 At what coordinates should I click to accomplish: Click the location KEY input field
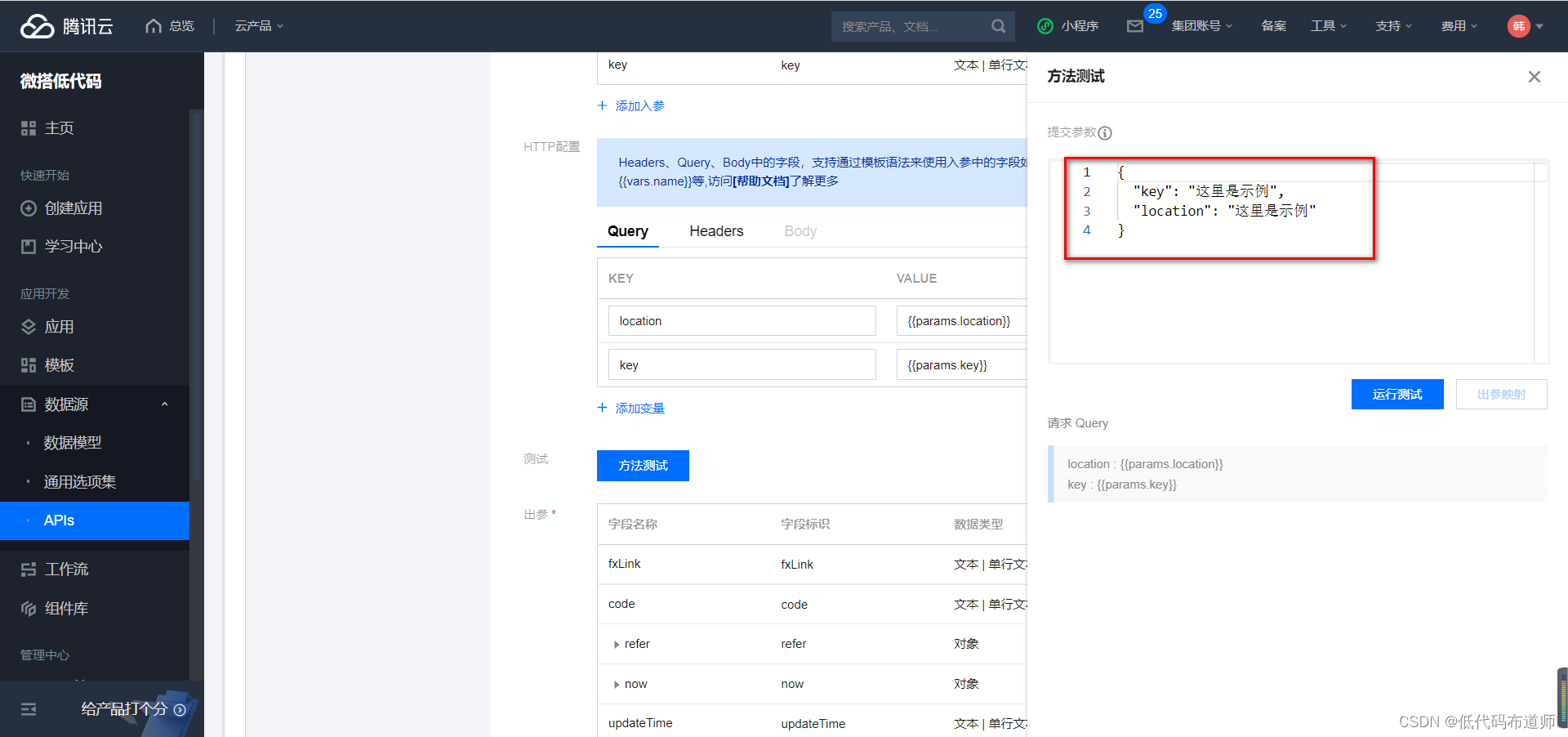click(742, 321)
